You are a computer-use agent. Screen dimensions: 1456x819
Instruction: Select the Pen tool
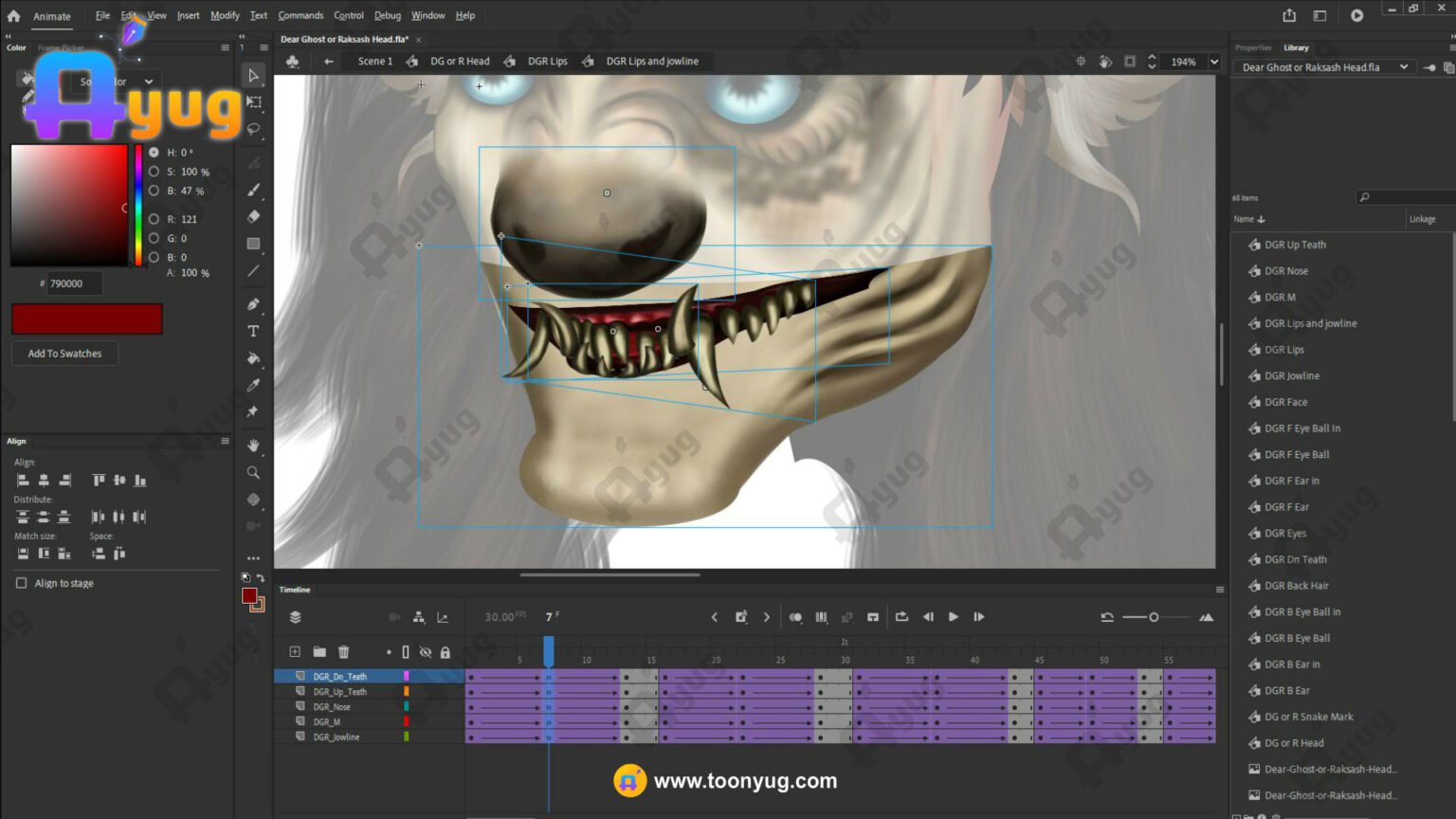(x=253, y=304)
